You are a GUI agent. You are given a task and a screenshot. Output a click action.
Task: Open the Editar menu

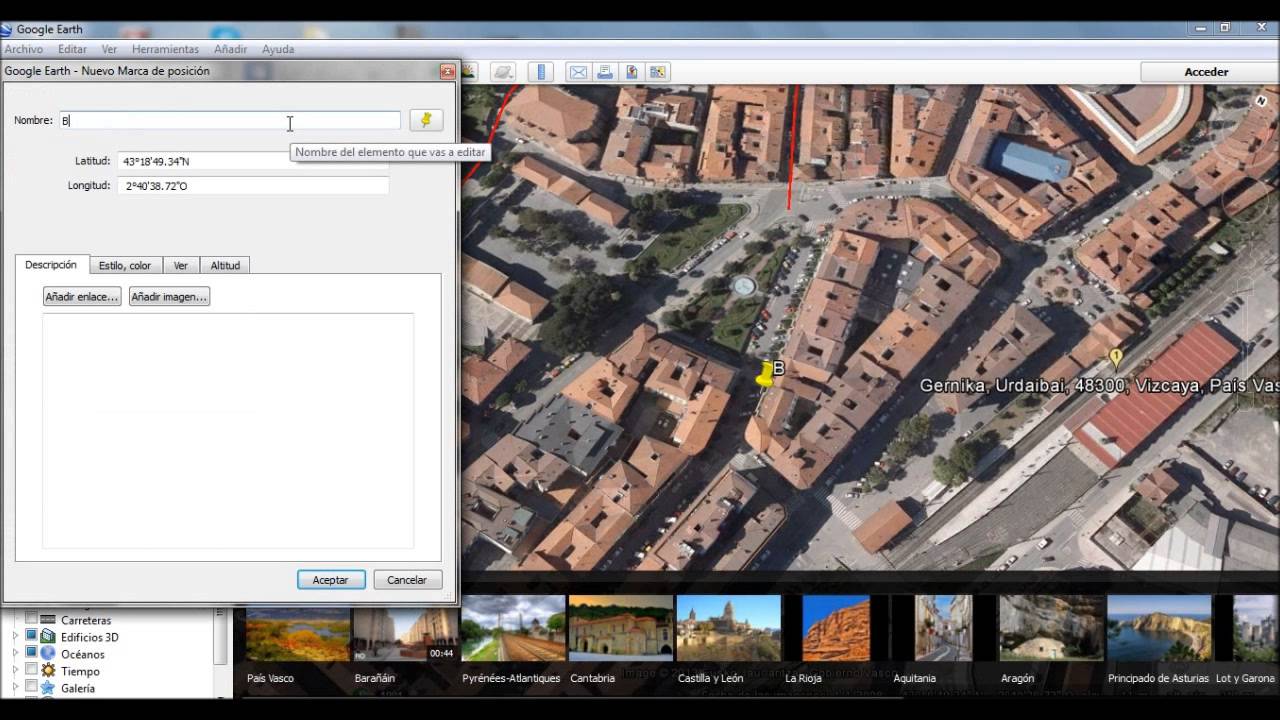coord(72,49)
